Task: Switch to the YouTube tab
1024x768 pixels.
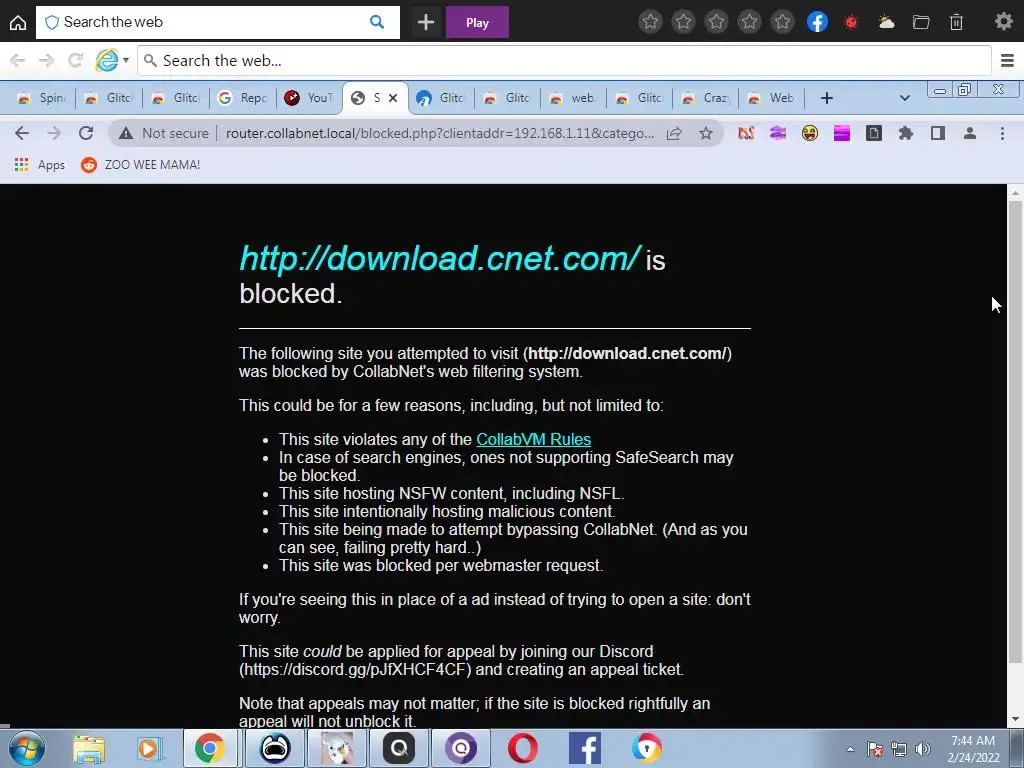Action: coord(309,98)
